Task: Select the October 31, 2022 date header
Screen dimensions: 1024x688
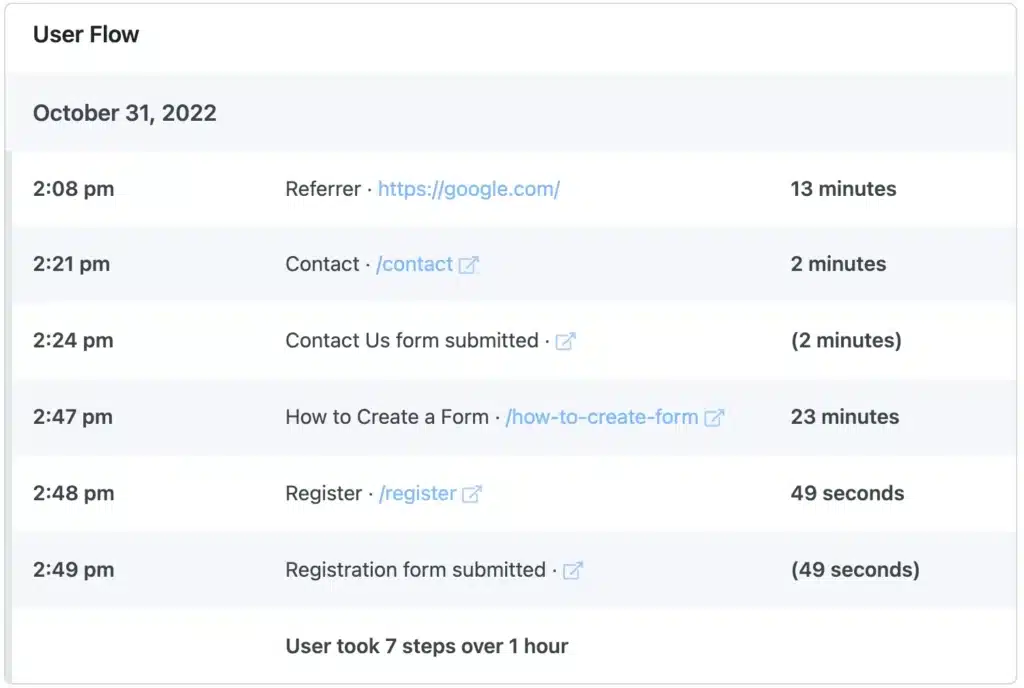Action: 125,113
